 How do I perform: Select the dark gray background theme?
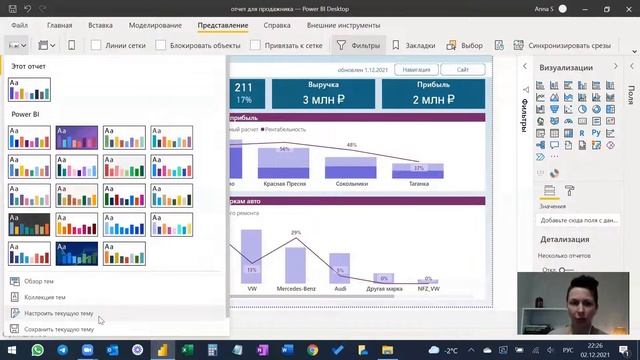click(29, 224)
